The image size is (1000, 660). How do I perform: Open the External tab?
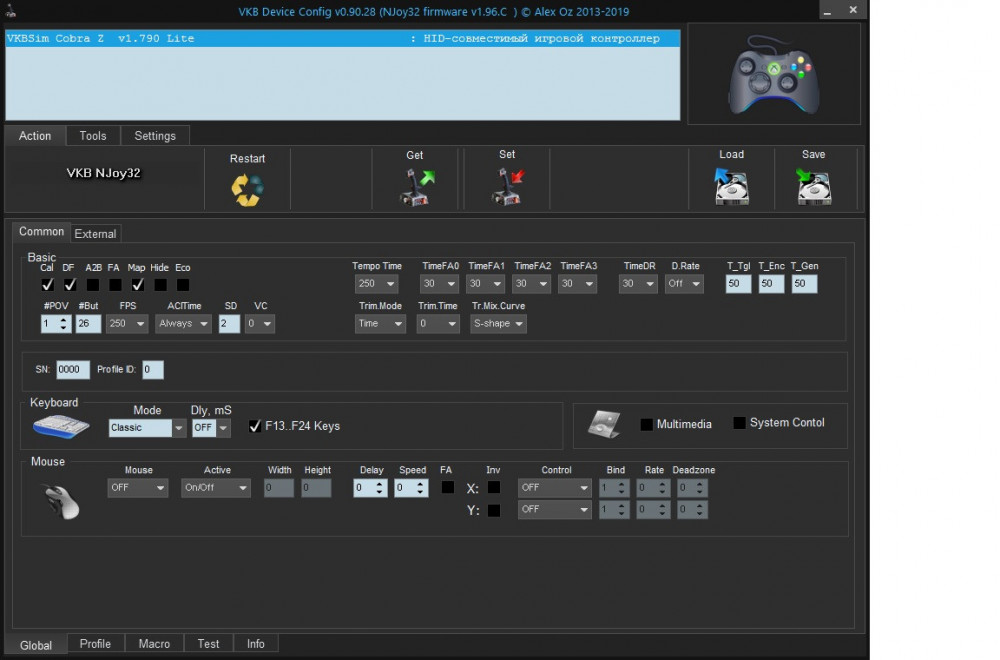point(96,234)
